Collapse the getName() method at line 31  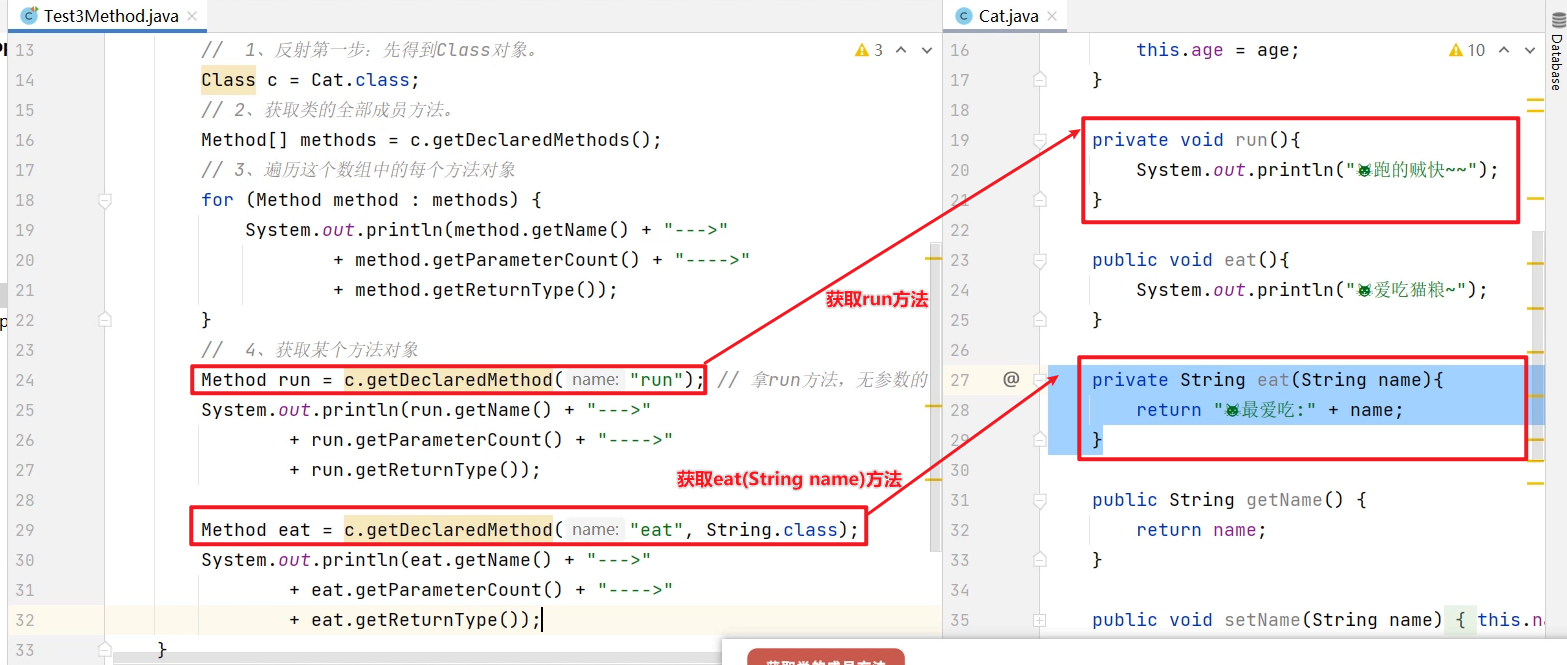[1040, 500]
